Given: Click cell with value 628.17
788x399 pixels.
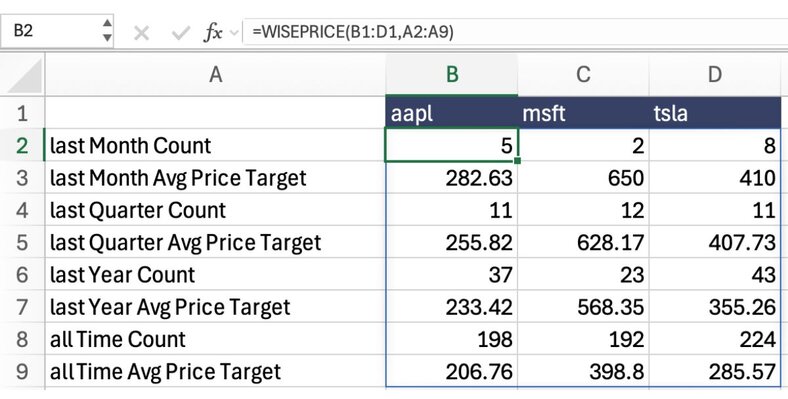Looking at the screenshot, I should point(583,242).
